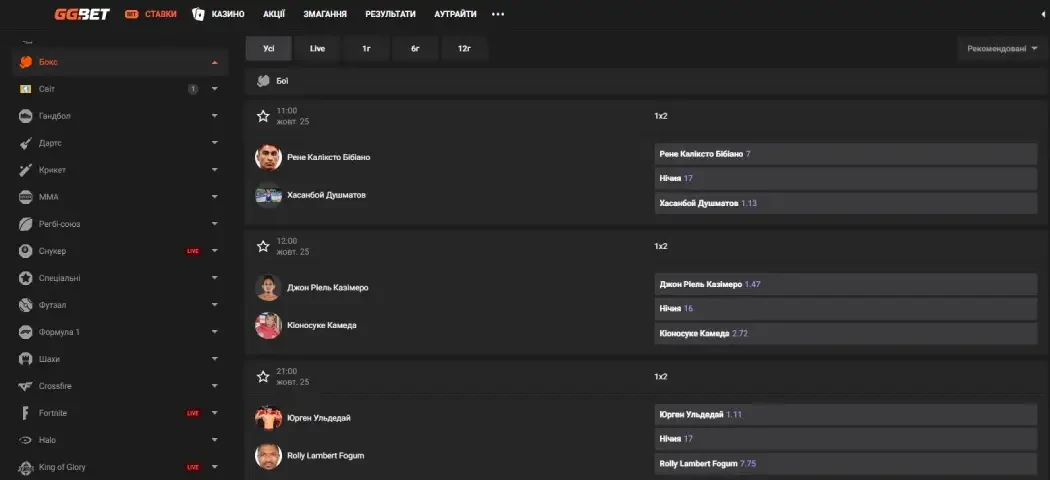Open the Рекомендовані sorting dropdown
Screen dimensions: 1050x480
1001,48
